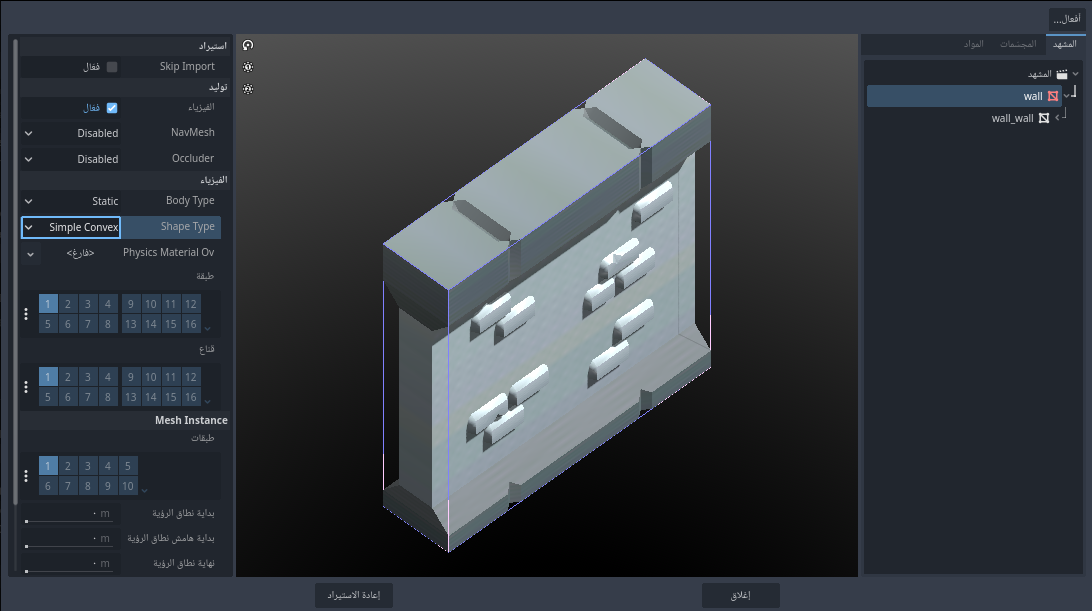Open the Body Type Static dropdown
This screenshot has width=1092, height=611.
[x=71, y=201]
